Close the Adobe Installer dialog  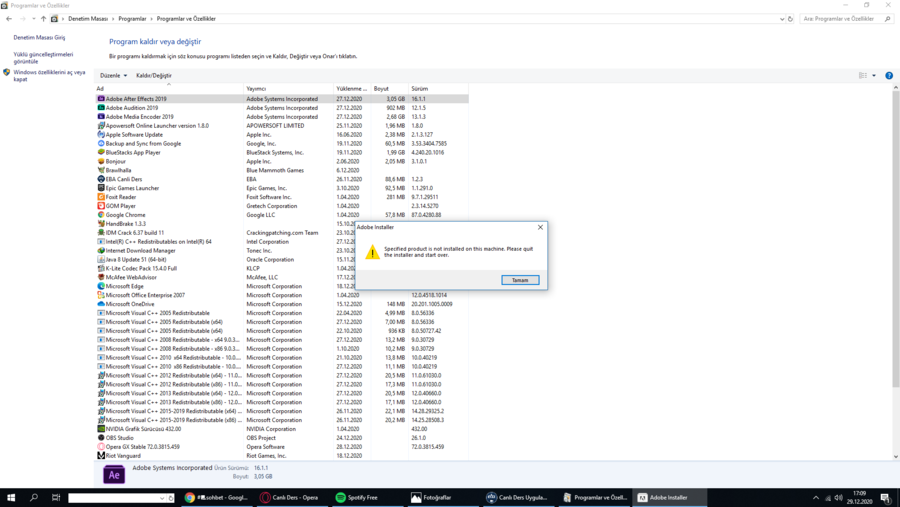(x=540, y=227)
